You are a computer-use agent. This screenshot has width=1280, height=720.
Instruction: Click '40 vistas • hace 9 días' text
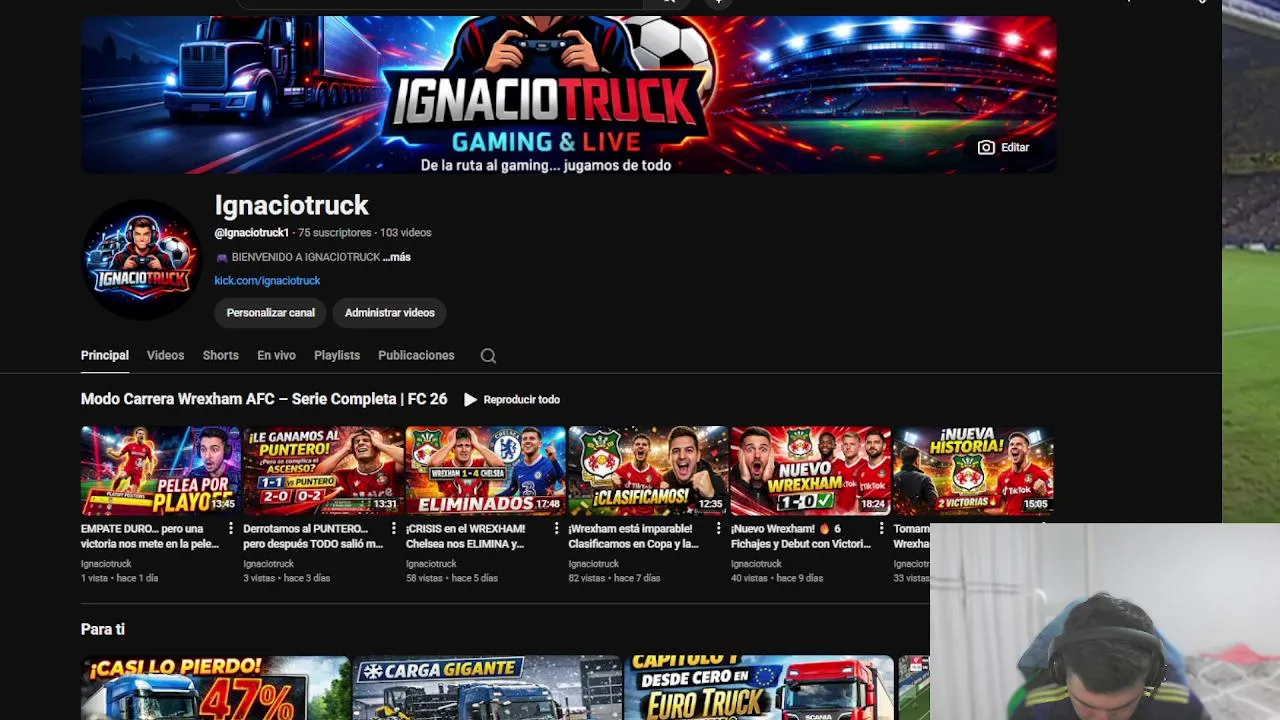pos(776,578)
